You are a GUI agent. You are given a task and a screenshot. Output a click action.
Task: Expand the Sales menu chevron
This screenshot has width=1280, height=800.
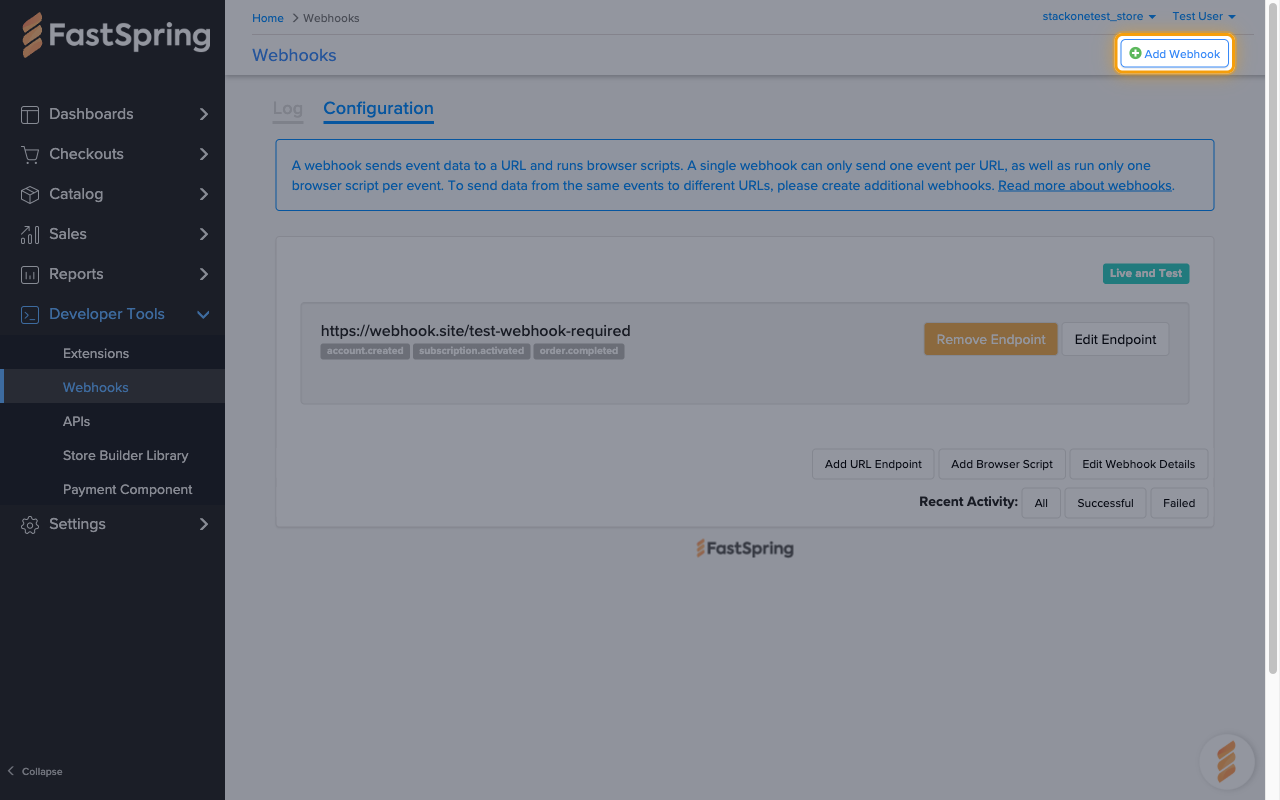tap(204, 234)
